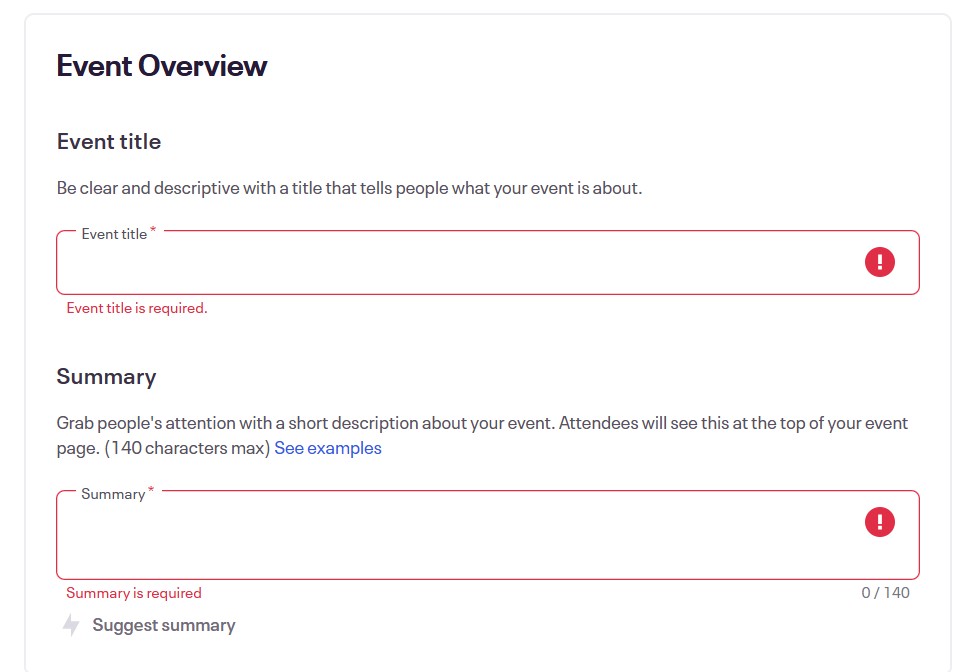Click the Event Overview main heading
The image size is (957, 672).
pos(162,66)
